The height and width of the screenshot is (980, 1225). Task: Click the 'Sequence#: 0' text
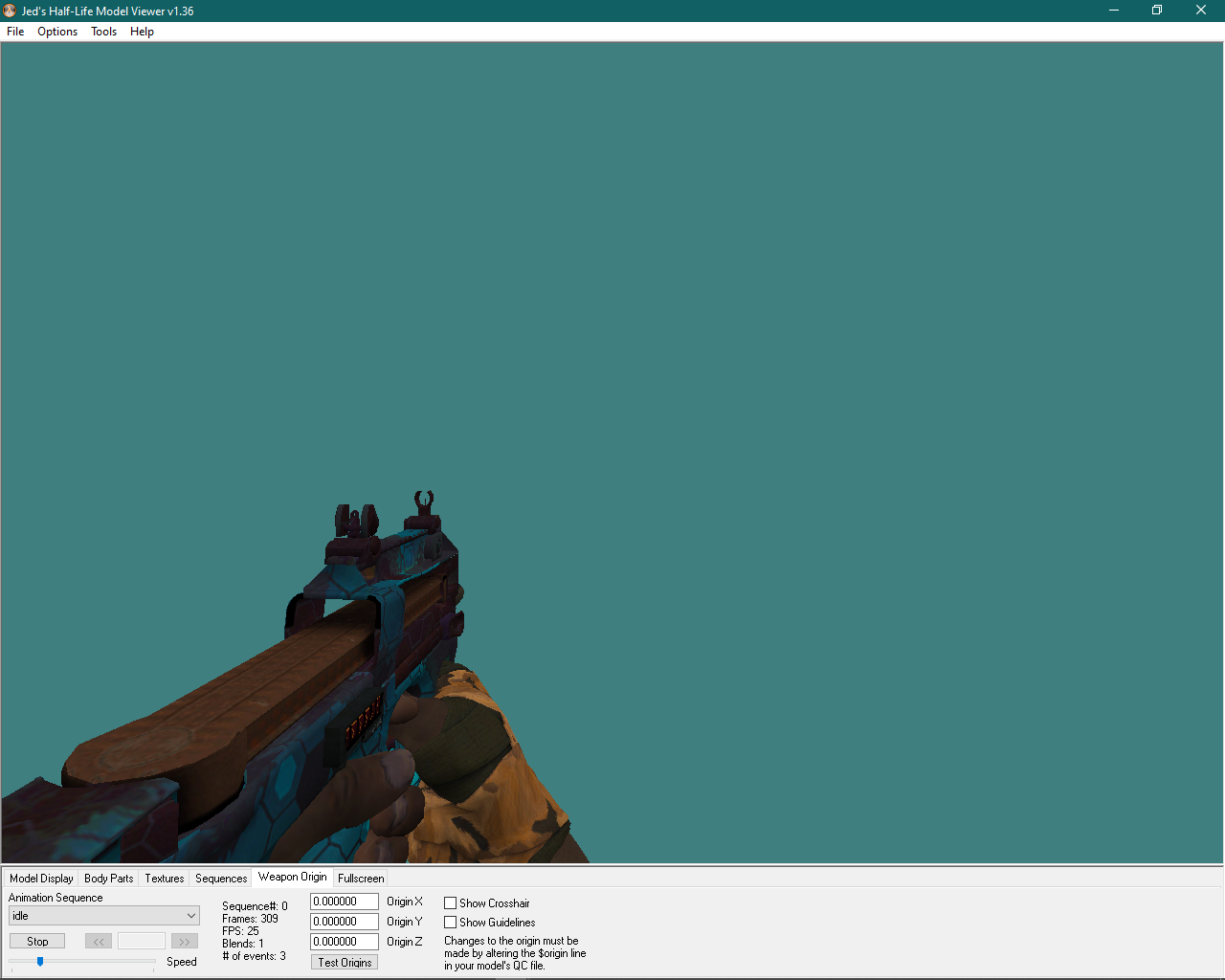click(255, 906)
